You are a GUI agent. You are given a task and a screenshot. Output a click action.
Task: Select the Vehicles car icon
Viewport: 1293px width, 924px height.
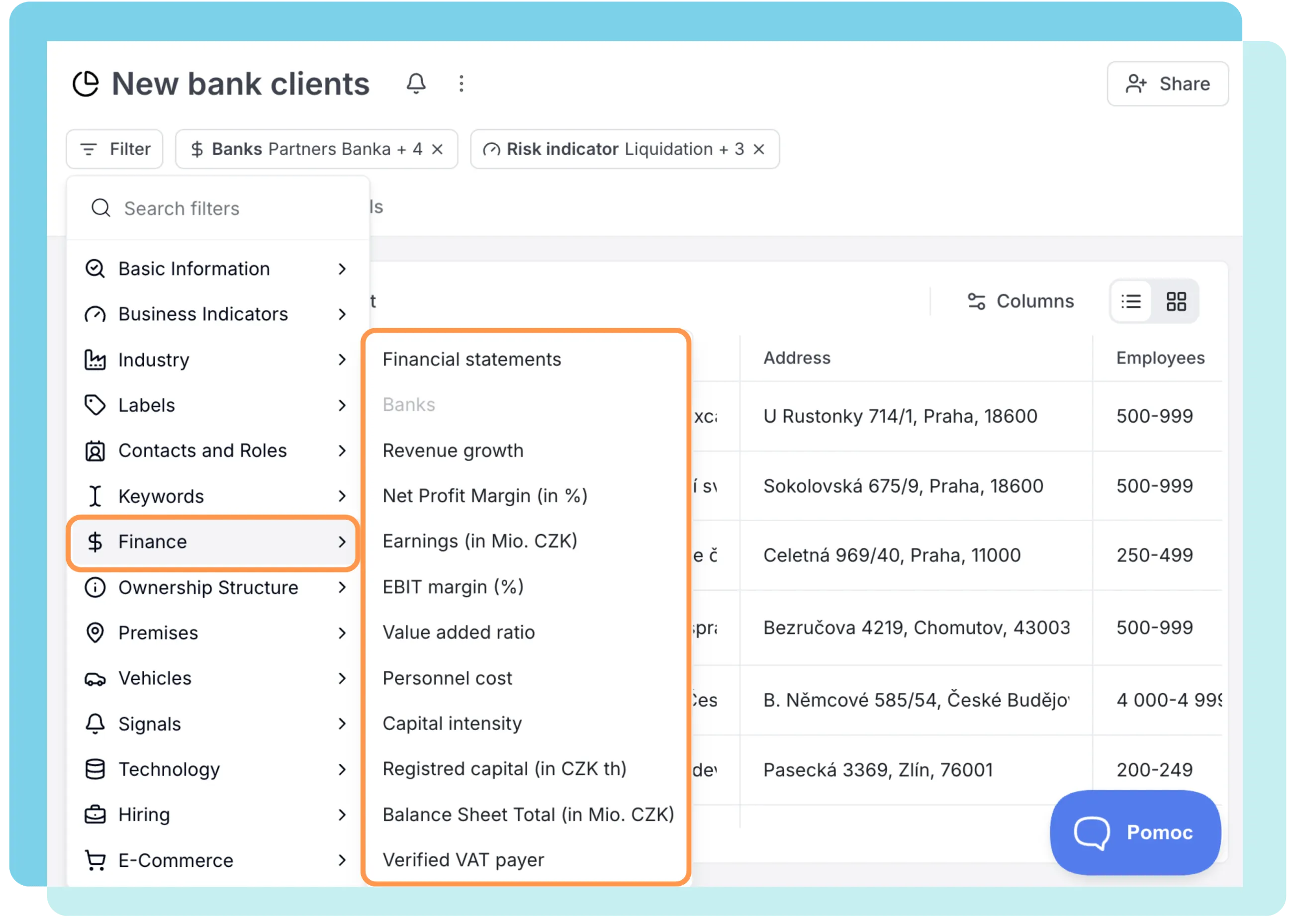click(95, 678)
